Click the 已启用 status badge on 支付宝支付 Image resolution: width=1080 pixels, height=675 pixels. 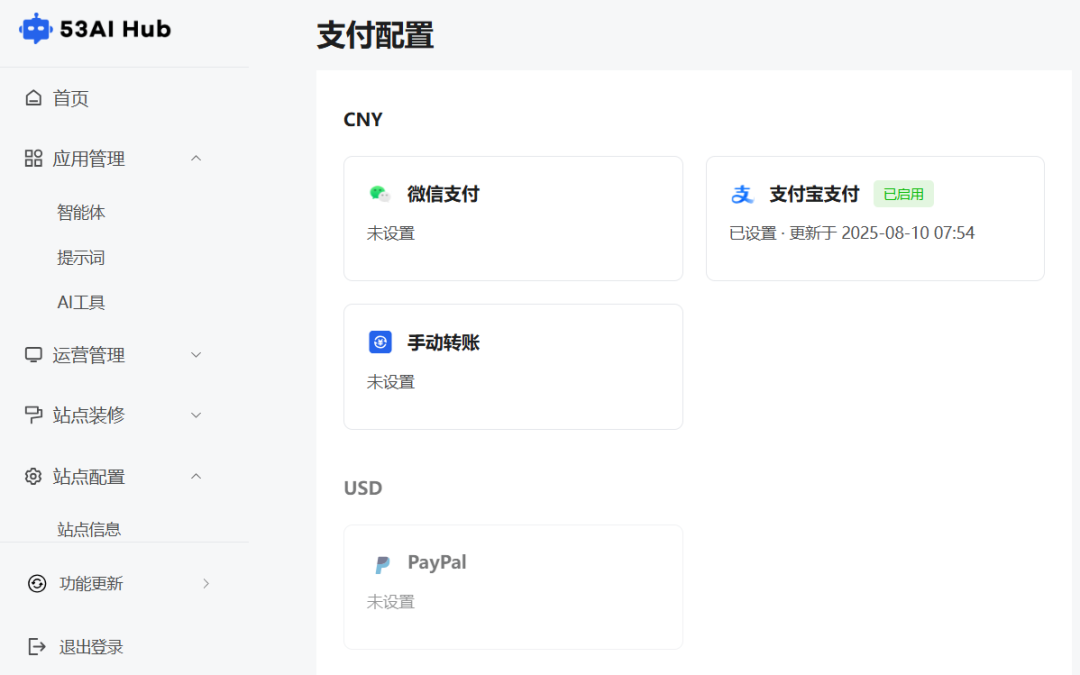pyautogui.click(x=903, y=193)
